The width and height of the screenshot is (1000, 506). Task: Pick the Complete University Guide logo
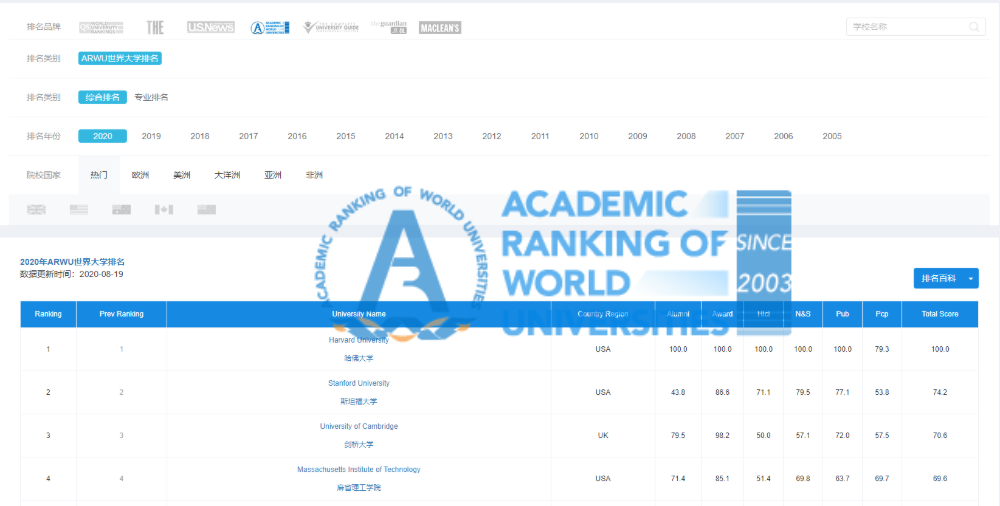(329, 27)
